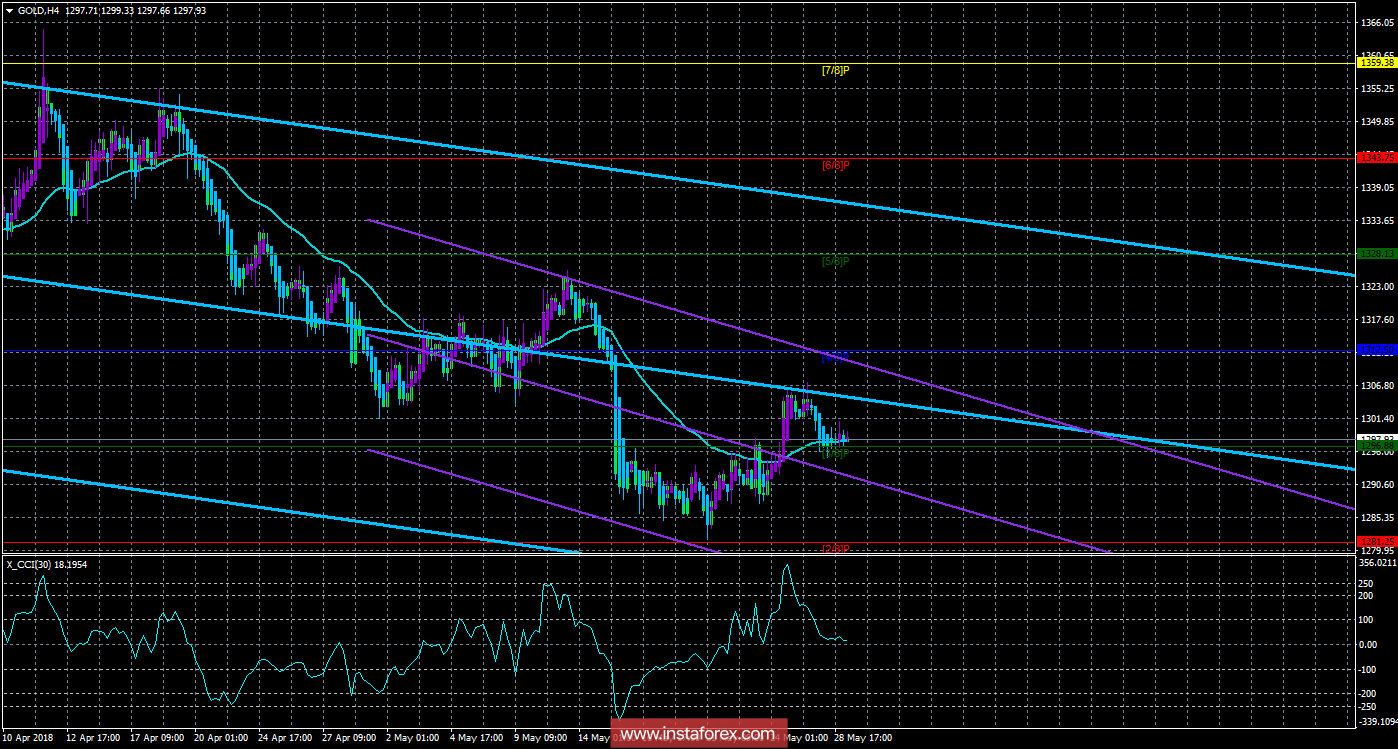Select the green [5/8]P level label
1398x749 pixels.
[835, 261]
